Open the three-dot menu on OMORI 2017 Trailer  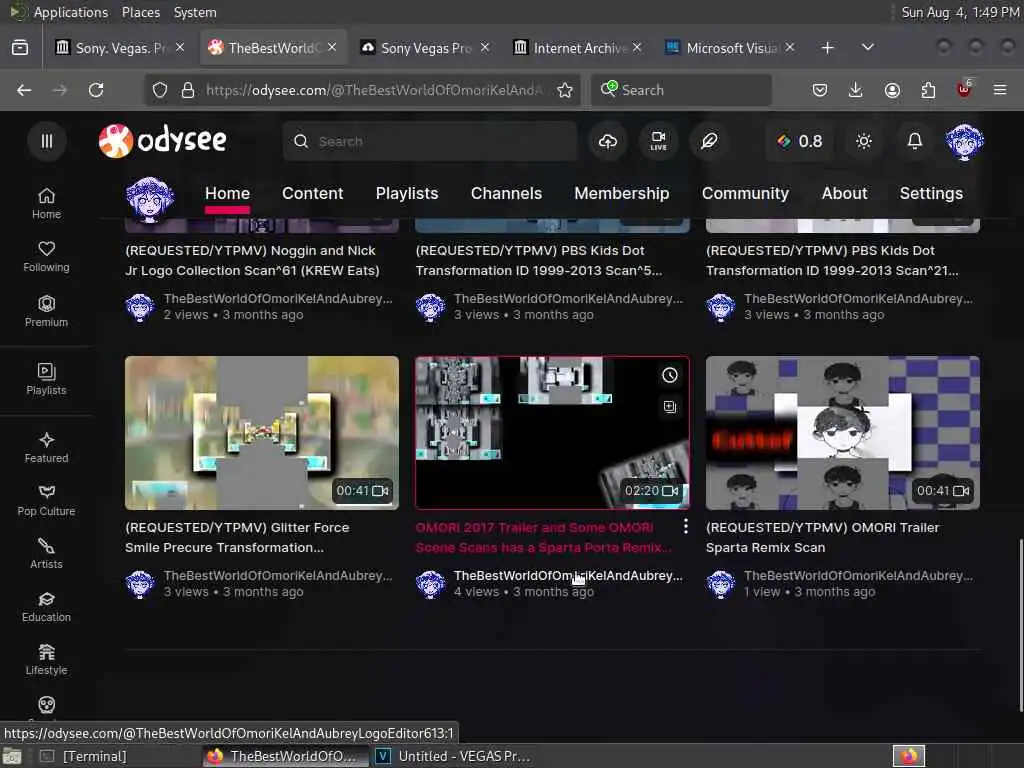(x=685, y=526)
